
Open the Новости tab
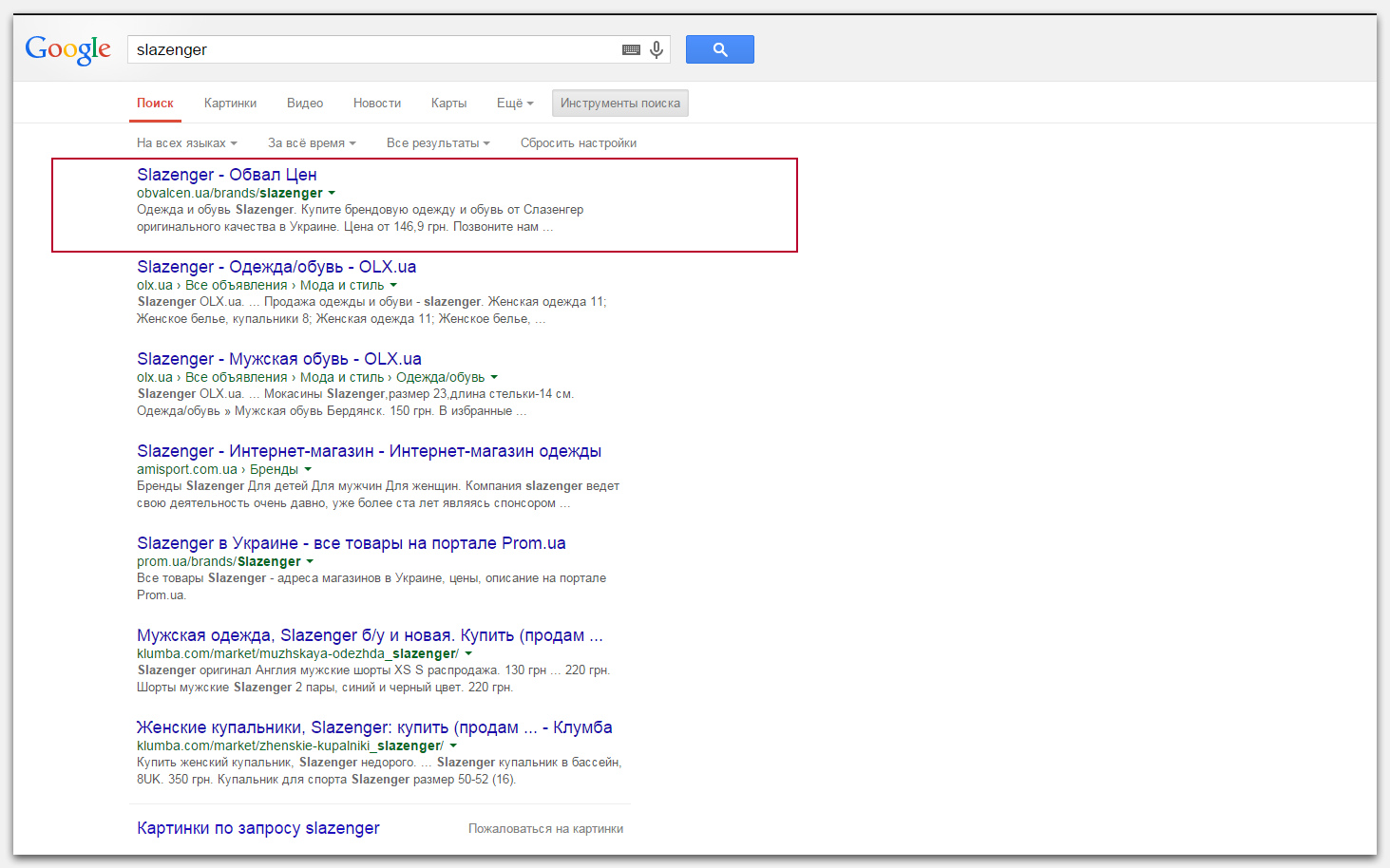tap(377, 103)
